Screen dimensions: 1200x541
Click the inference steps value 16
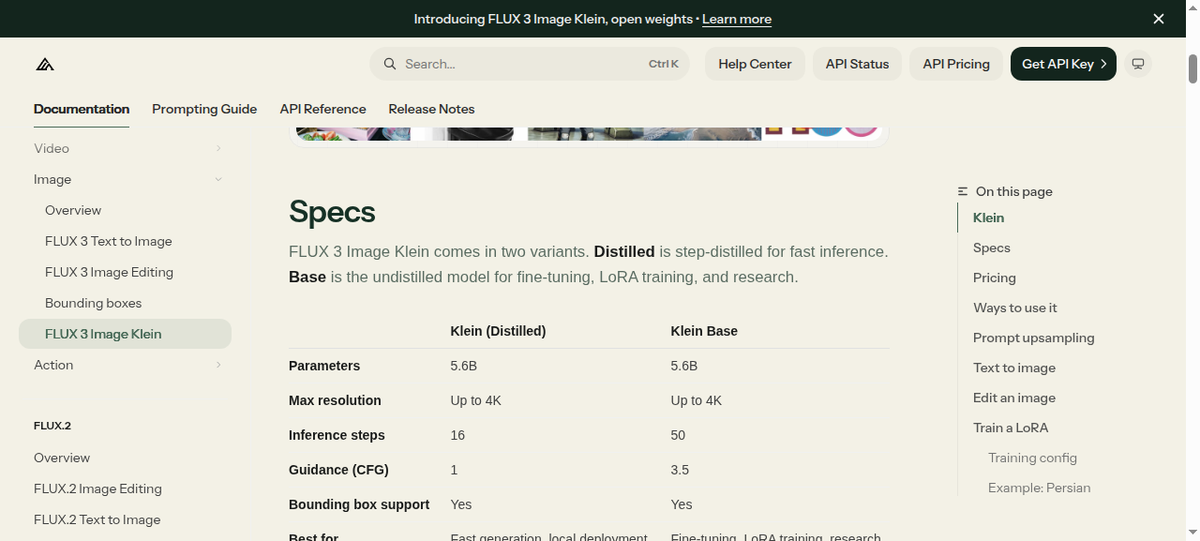[x=458, y=435]
